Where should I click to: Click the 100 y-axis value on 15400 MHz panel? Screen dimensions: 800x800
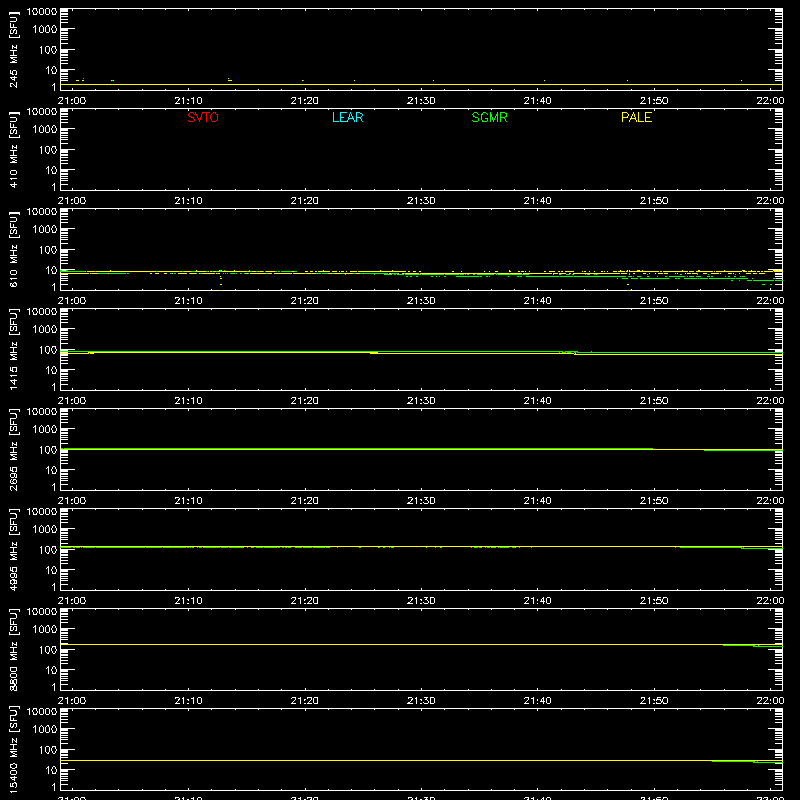click(48, 750)
